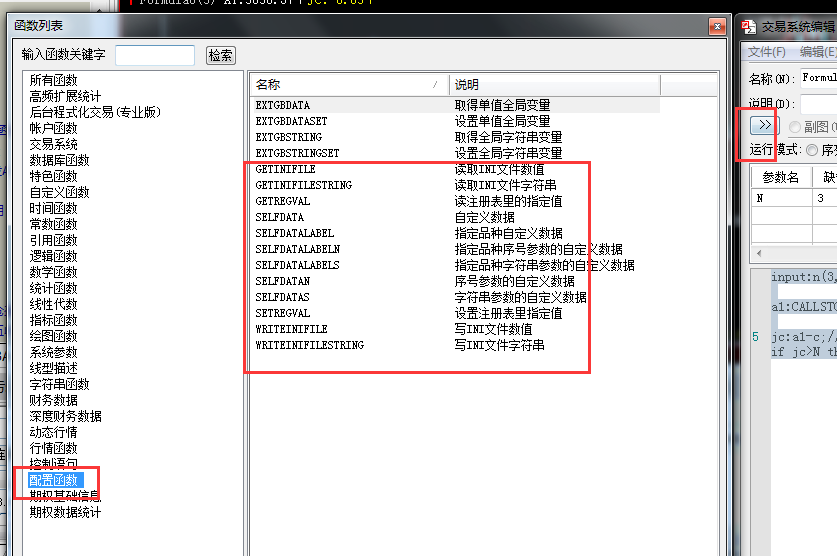The height and width of the screenshot is (556, 837).
Task: Select 逻辑函数 category
Action: click(53, 256)
